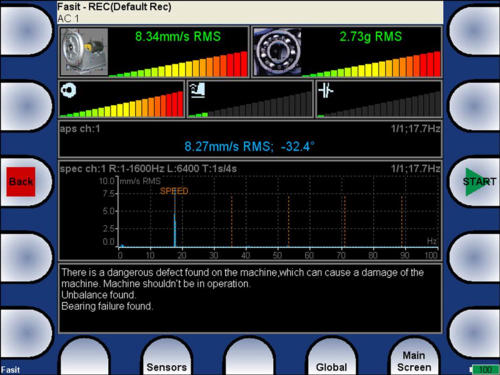500x375 pixels.
Task: Go to Main Screen
Action: (x=414, y=361)
